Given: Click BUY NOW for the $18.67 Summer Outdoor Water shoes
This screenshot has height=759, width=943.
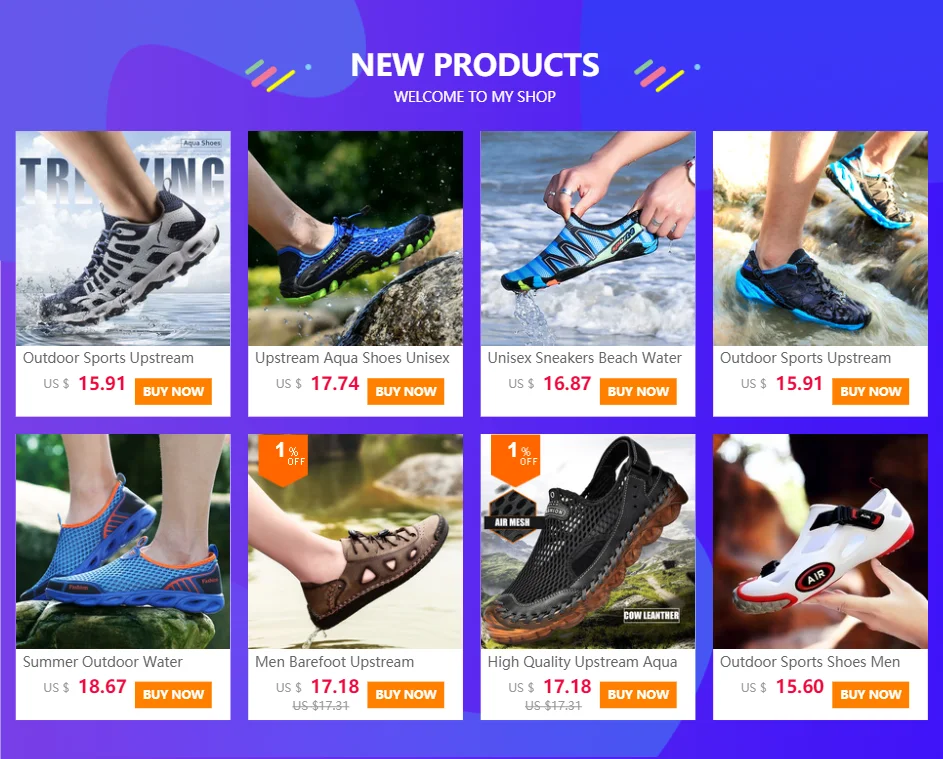Looking at the screenshot, I should tap(173, 695).
